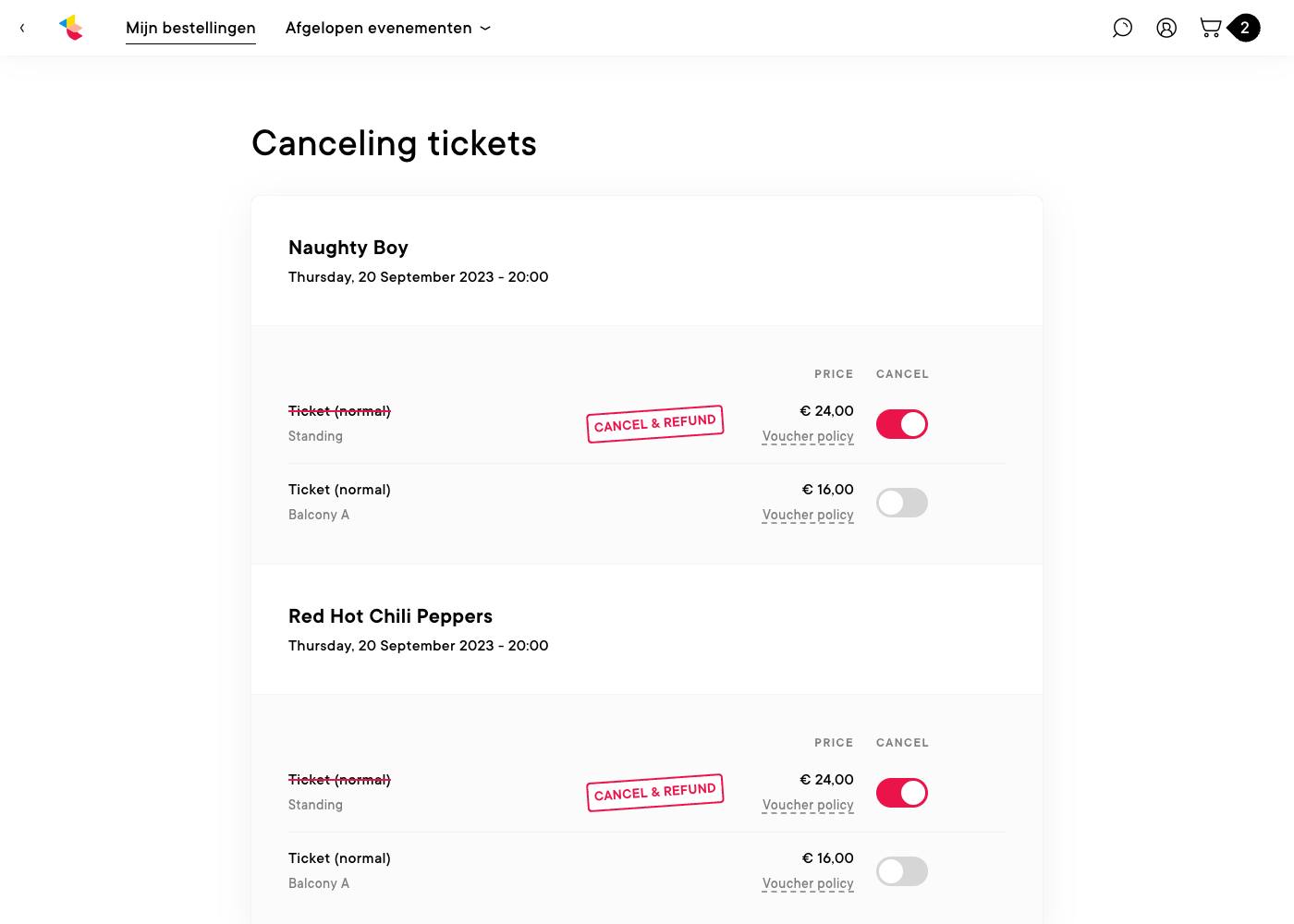Click the cart item count badge
Viewport: 1294px width, 924px height.
click(1245, 28)
